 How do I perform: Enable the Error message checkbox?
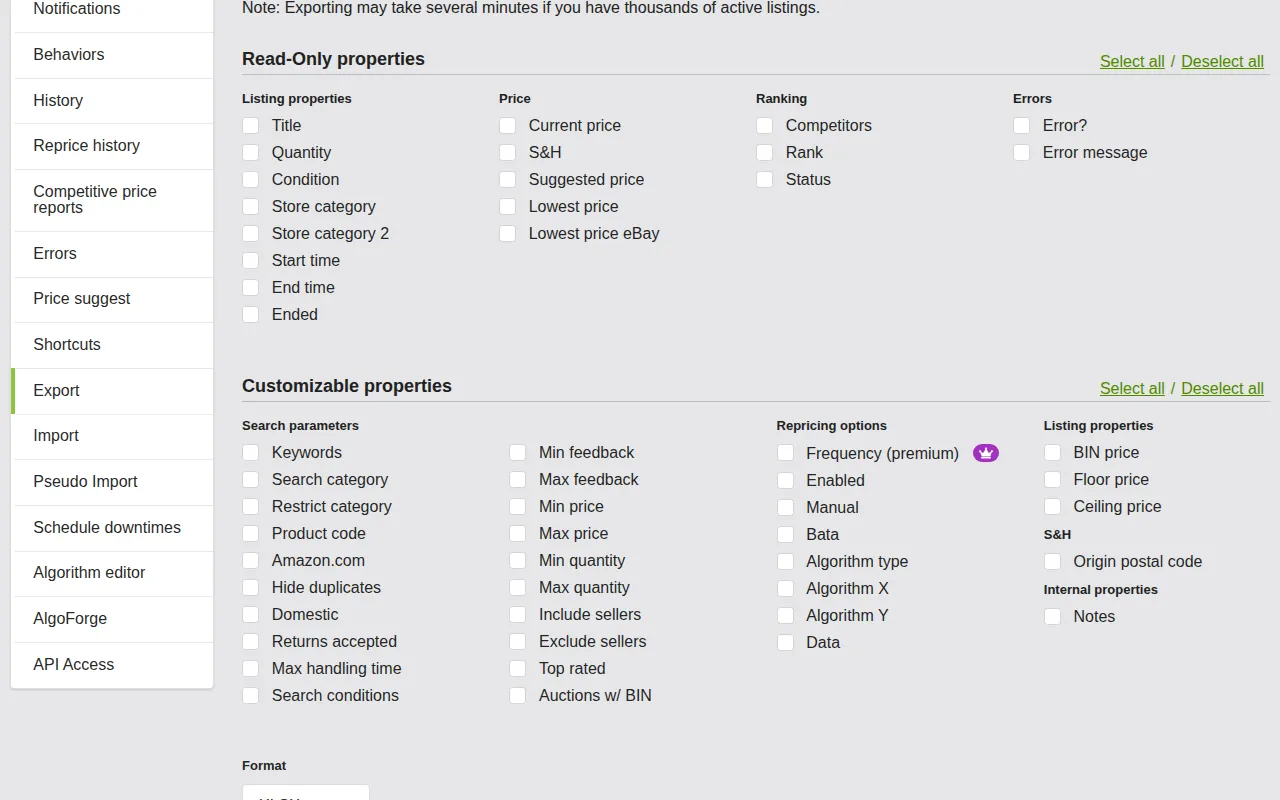pyautogui.click(x=1021, y=152)
